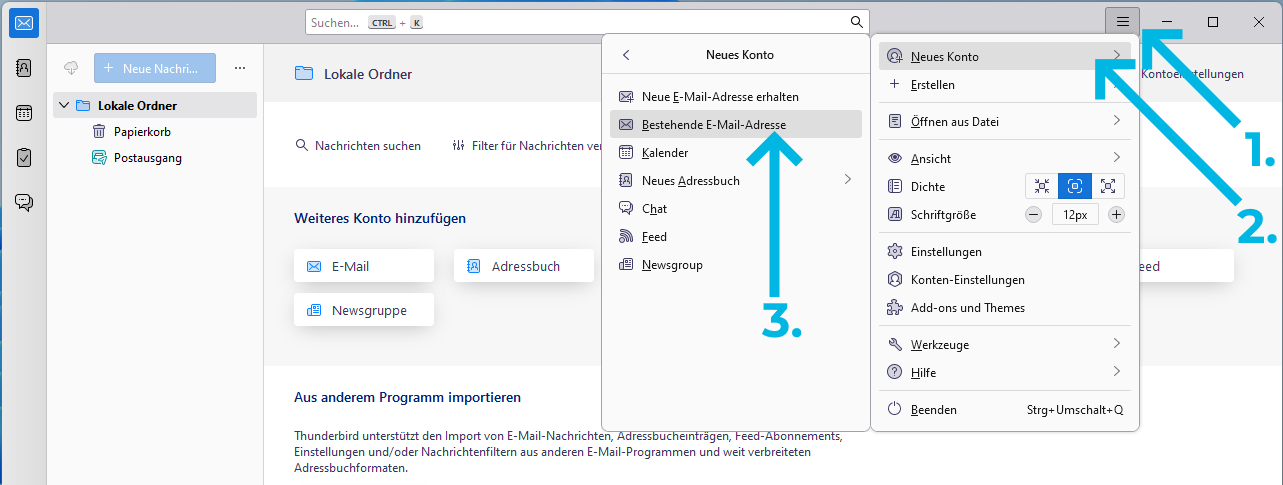Click the Mail icon in sidebar
Image resolution: width=1283 pixels, height=485 pixels.
23,23
